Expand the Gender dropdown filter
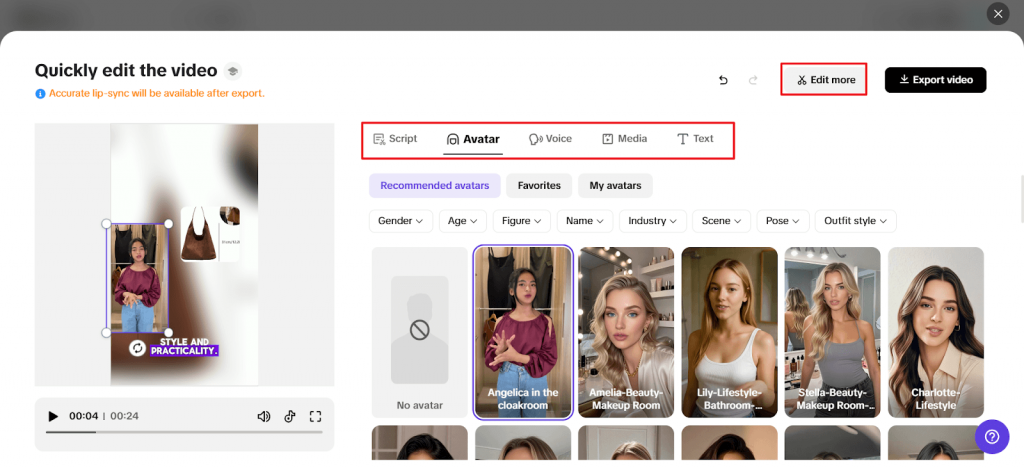1024x468 pixels. pos(400,221)
